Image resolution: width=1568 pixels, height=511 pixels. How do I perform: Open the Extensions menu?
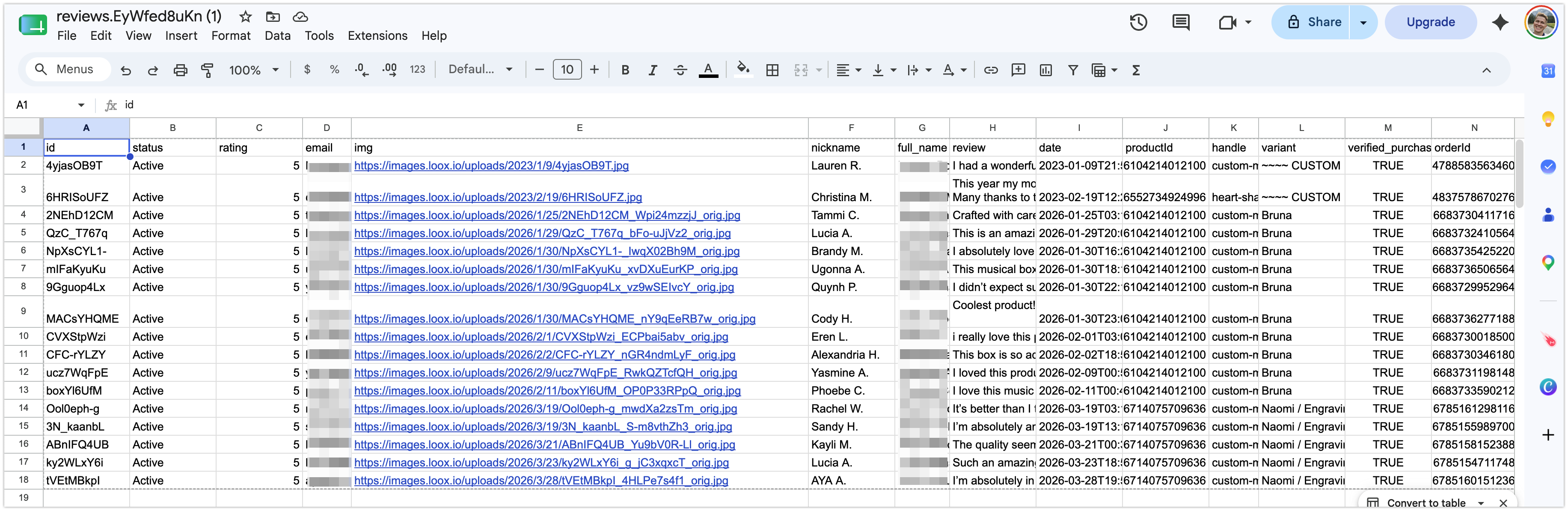[x=377, y=36]
